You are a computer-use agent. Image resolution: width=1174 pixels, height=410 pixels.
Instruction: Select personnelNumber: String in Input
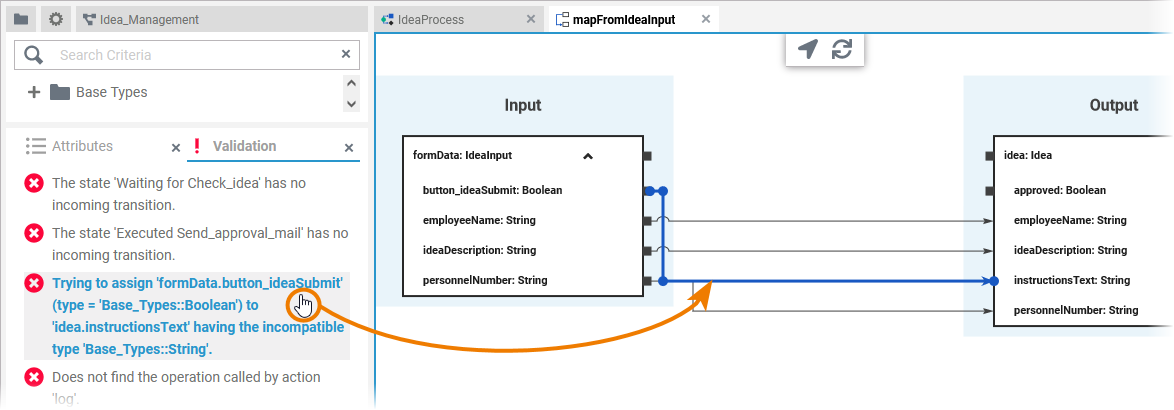[x=485, y=281]
